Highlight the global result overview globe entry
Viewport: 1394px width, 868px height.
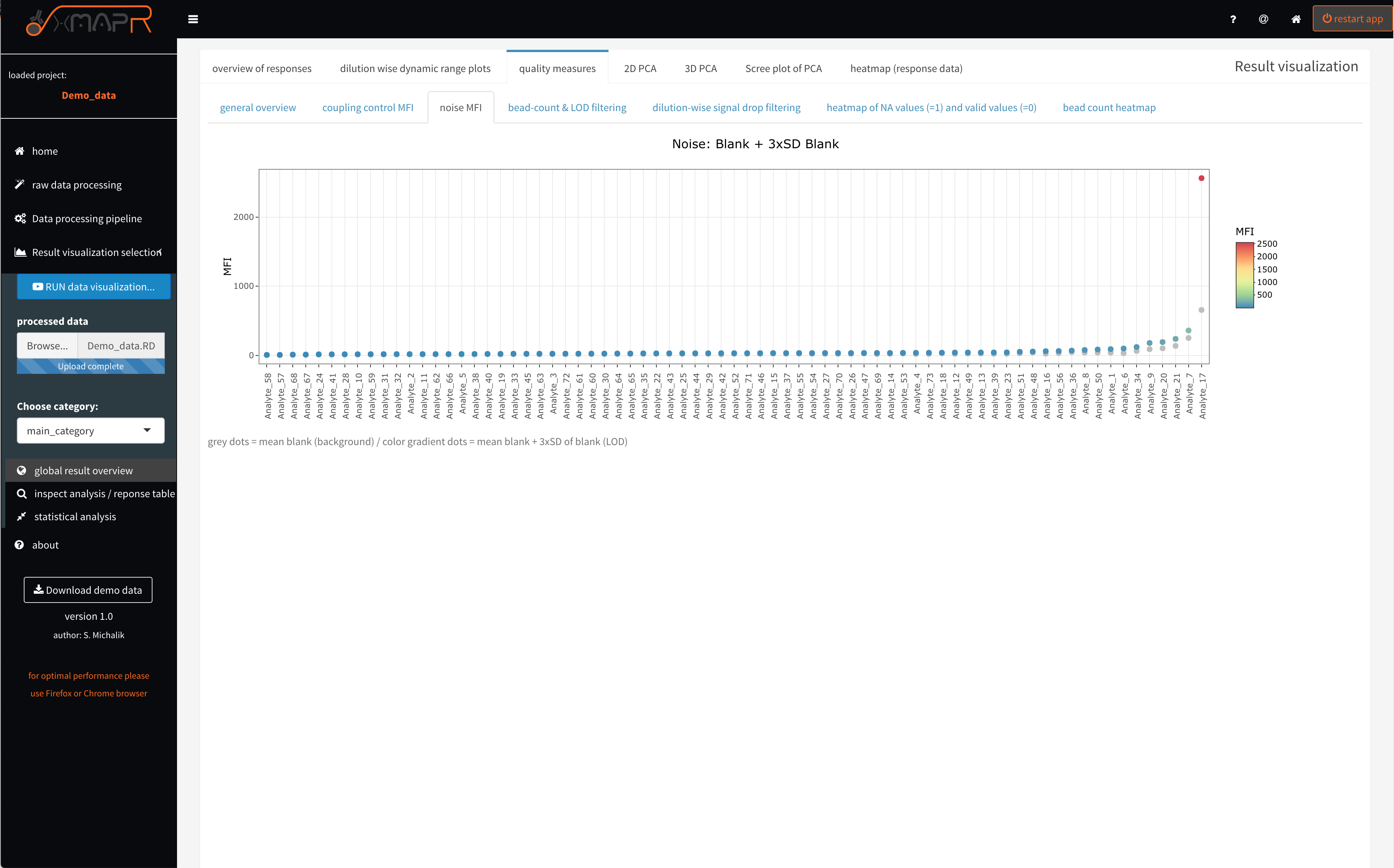coord(22,470)
